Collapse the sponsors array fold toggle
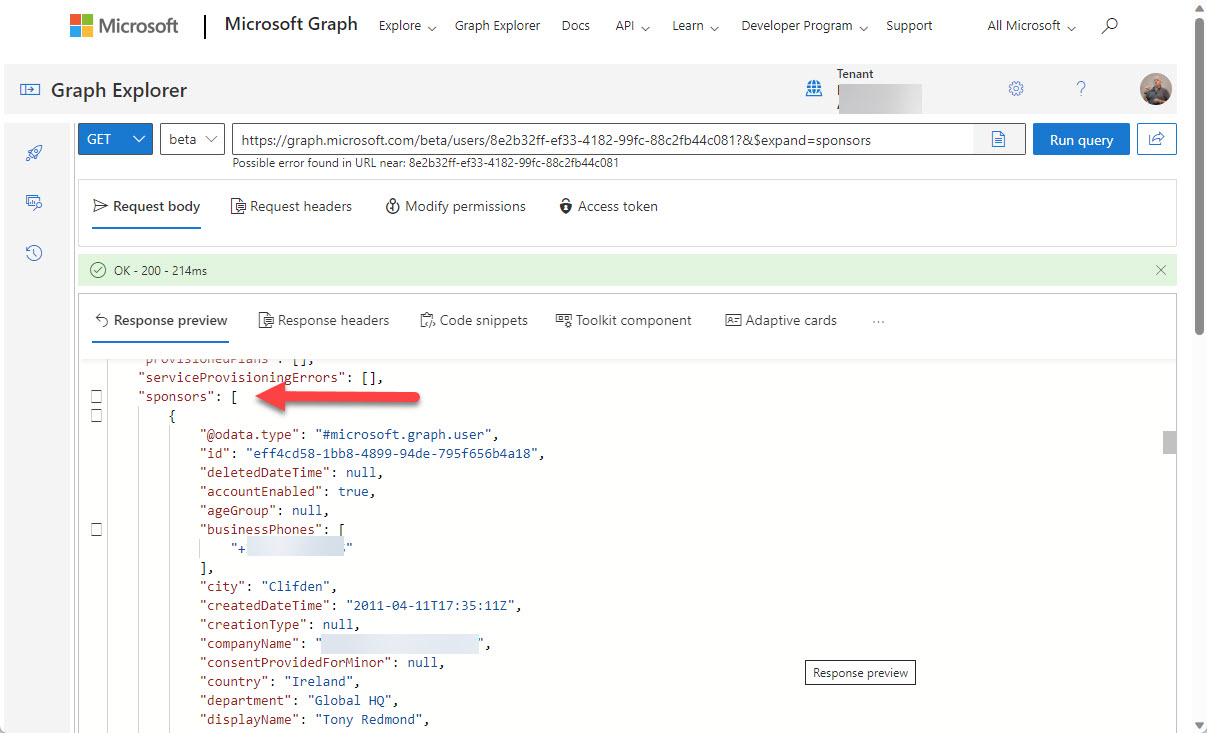The image size is (1207, 733). (97, 397)
